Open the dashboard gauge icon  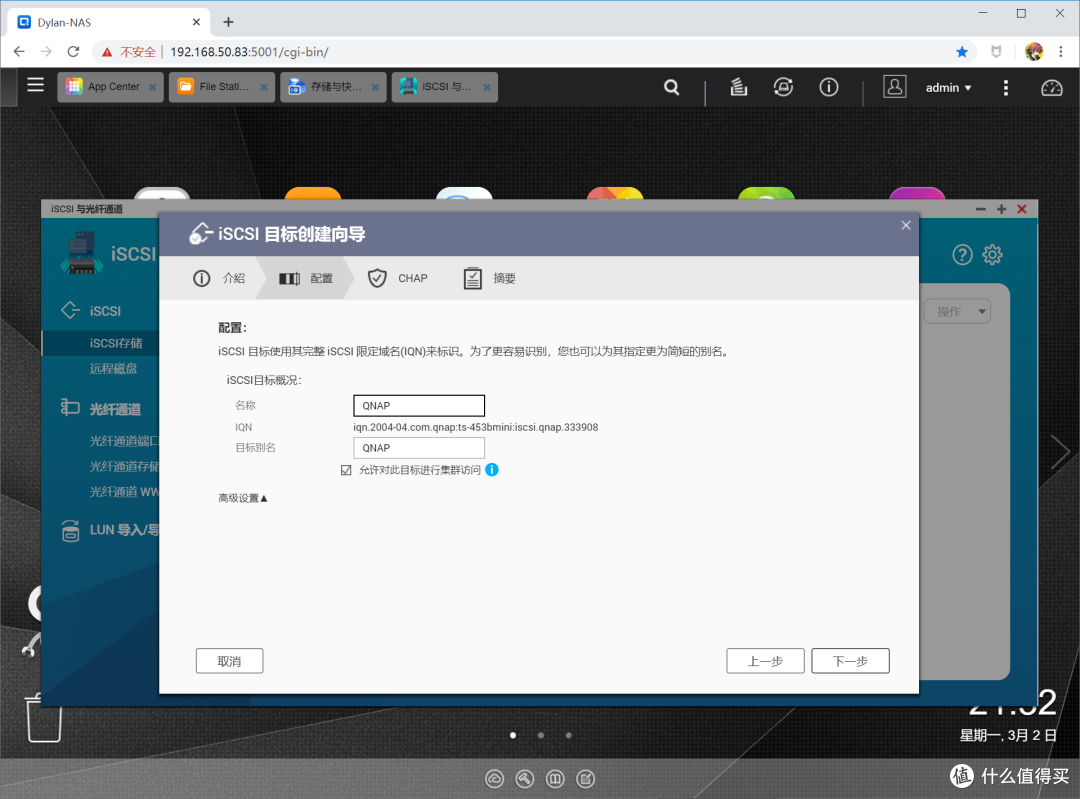point(1051,87)
